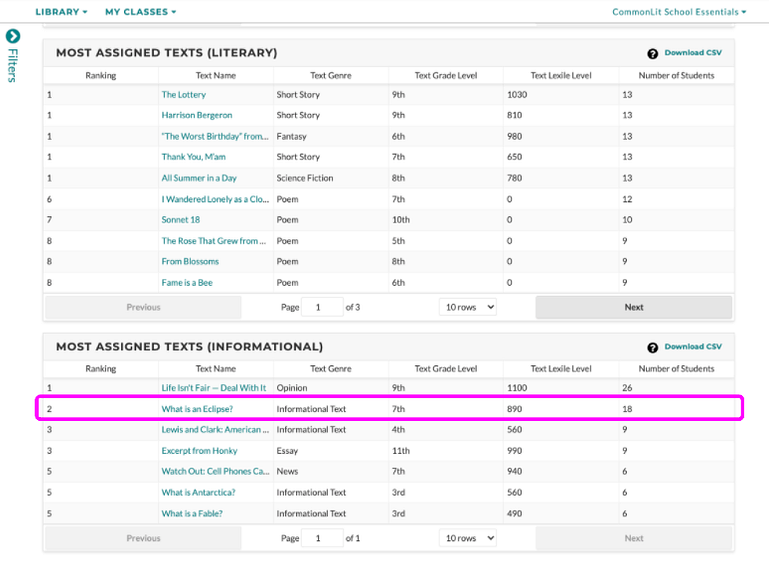Open The Rose That Grew from... link
Viewport: 769px width, 564px height.
click(213, 241)
